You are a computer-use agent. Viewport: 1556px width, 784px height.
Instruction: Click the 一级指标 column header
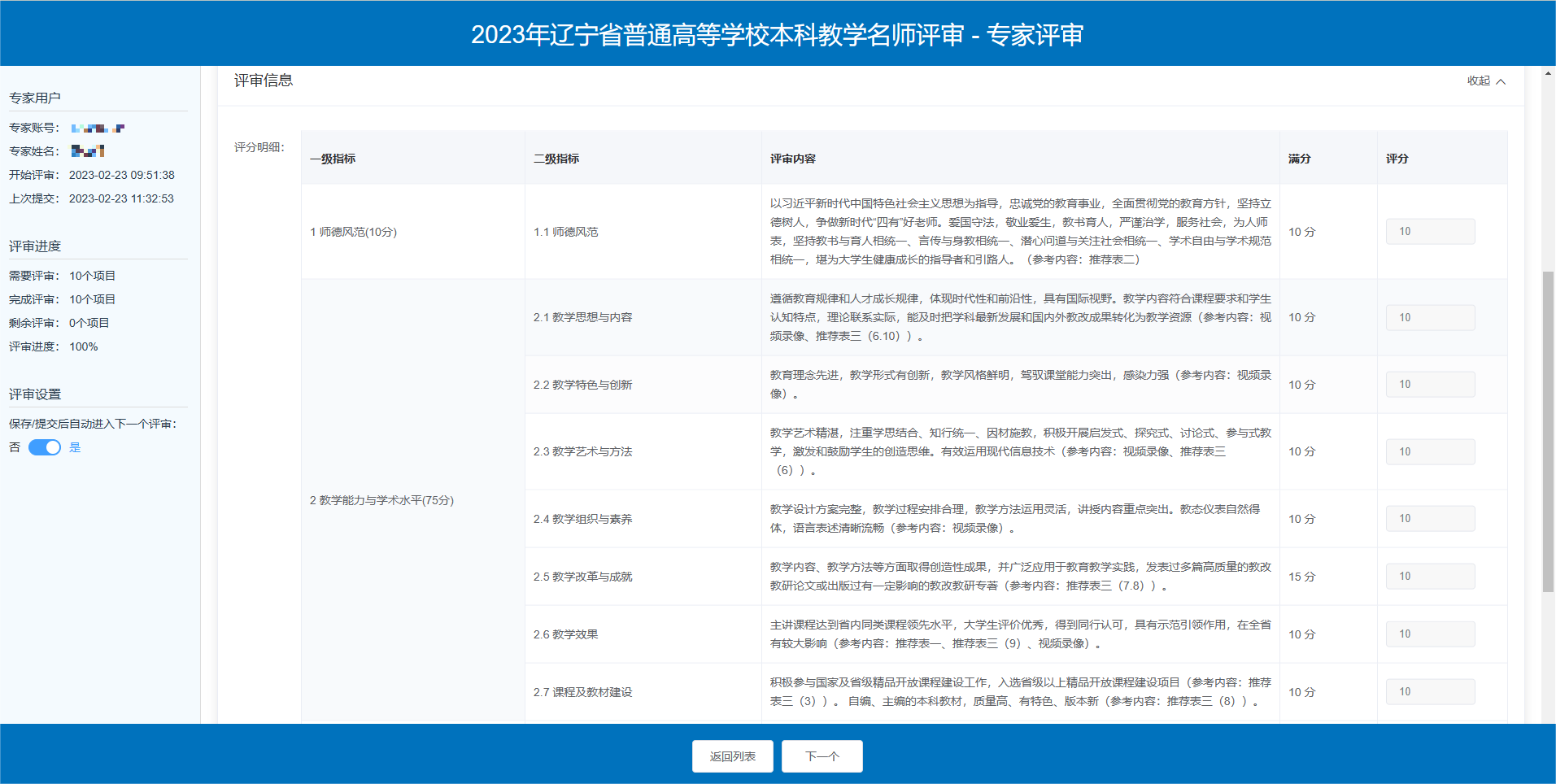coord(333,159)
